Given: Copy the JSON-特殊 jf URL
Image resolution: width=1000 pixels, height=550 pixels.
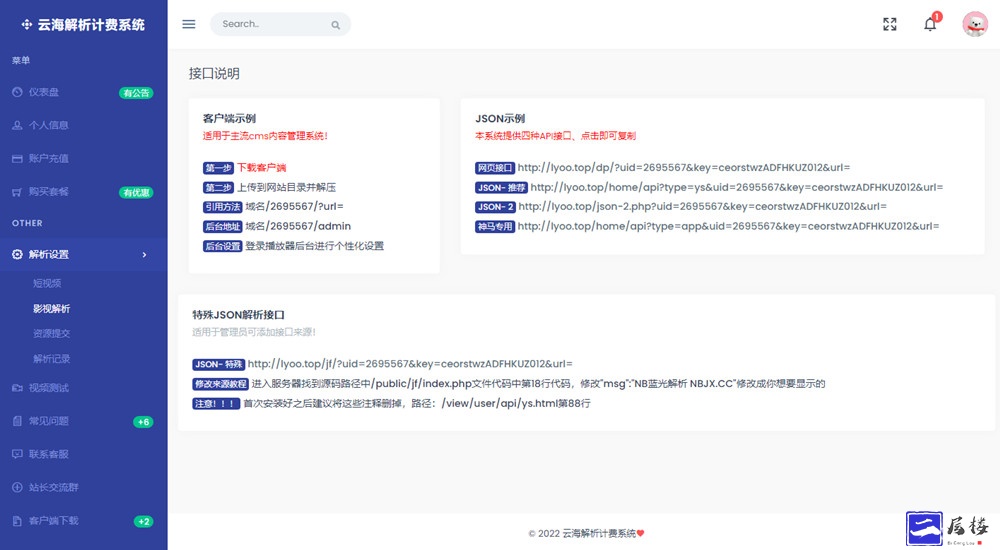Looking at the screenshot, I should (x=410, y=364).
